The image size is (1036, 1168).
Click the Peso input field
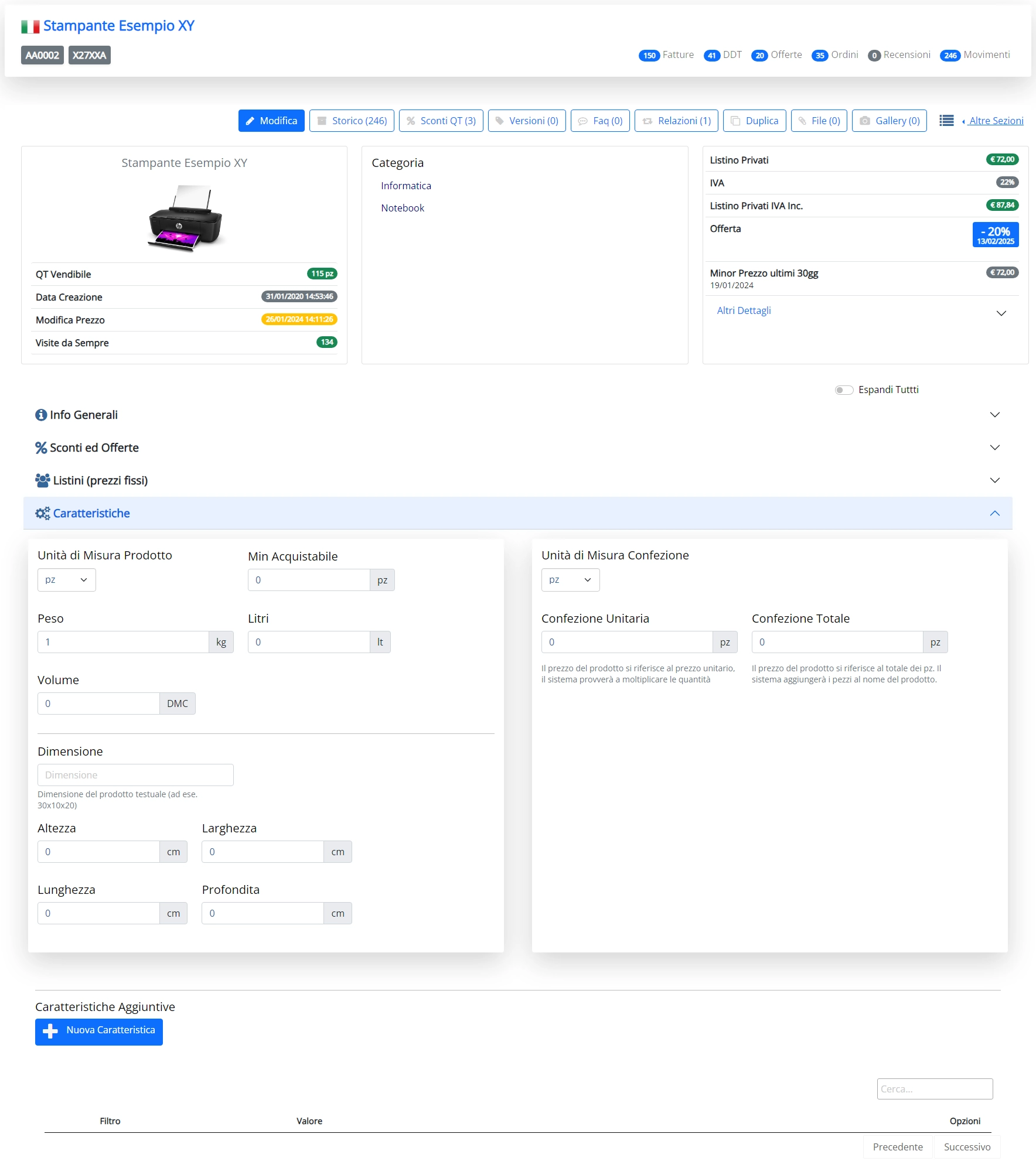pos(123,642)
